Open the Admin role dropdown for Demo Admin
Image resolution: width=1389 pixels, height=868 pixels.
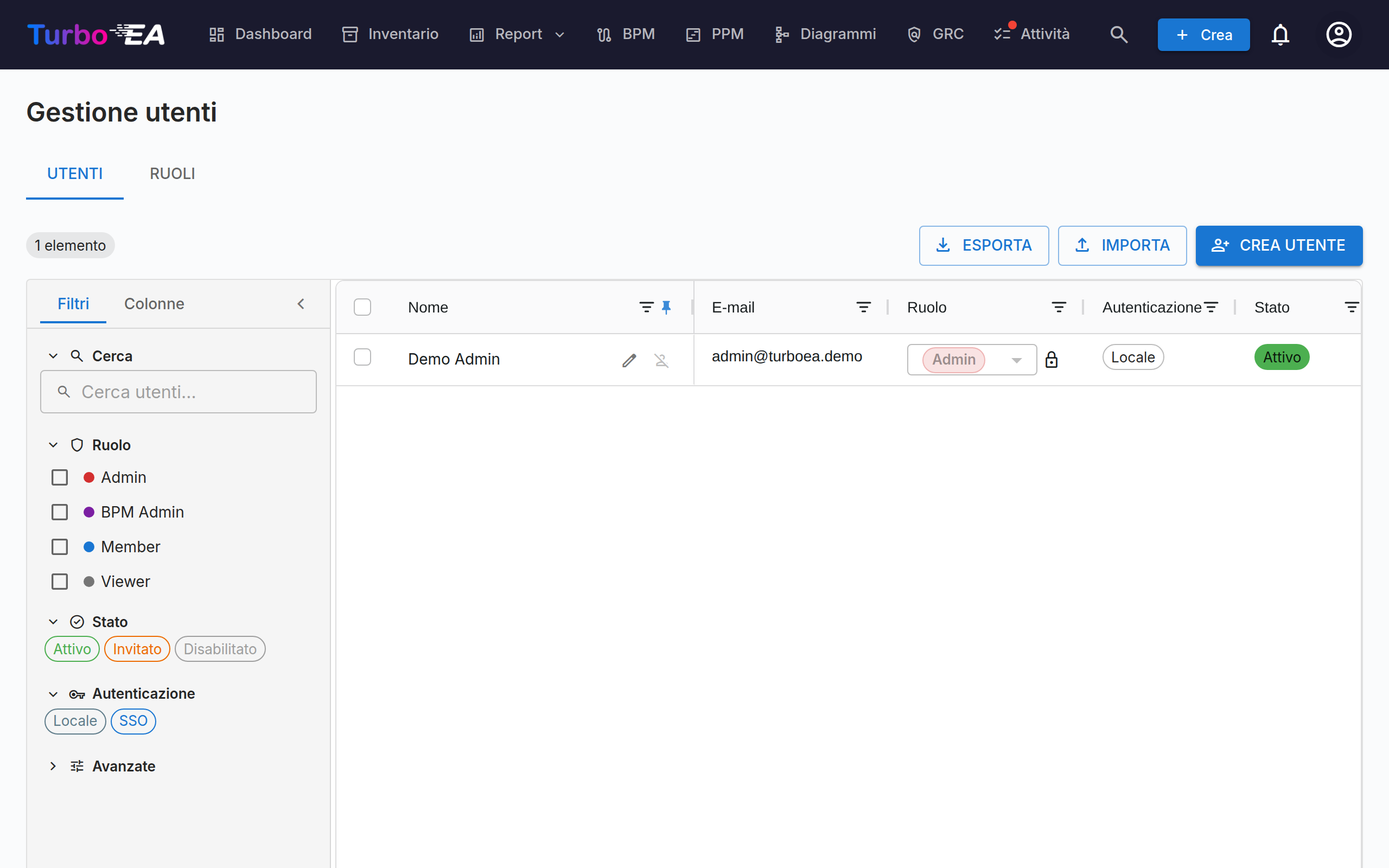[x=972, y=359]
